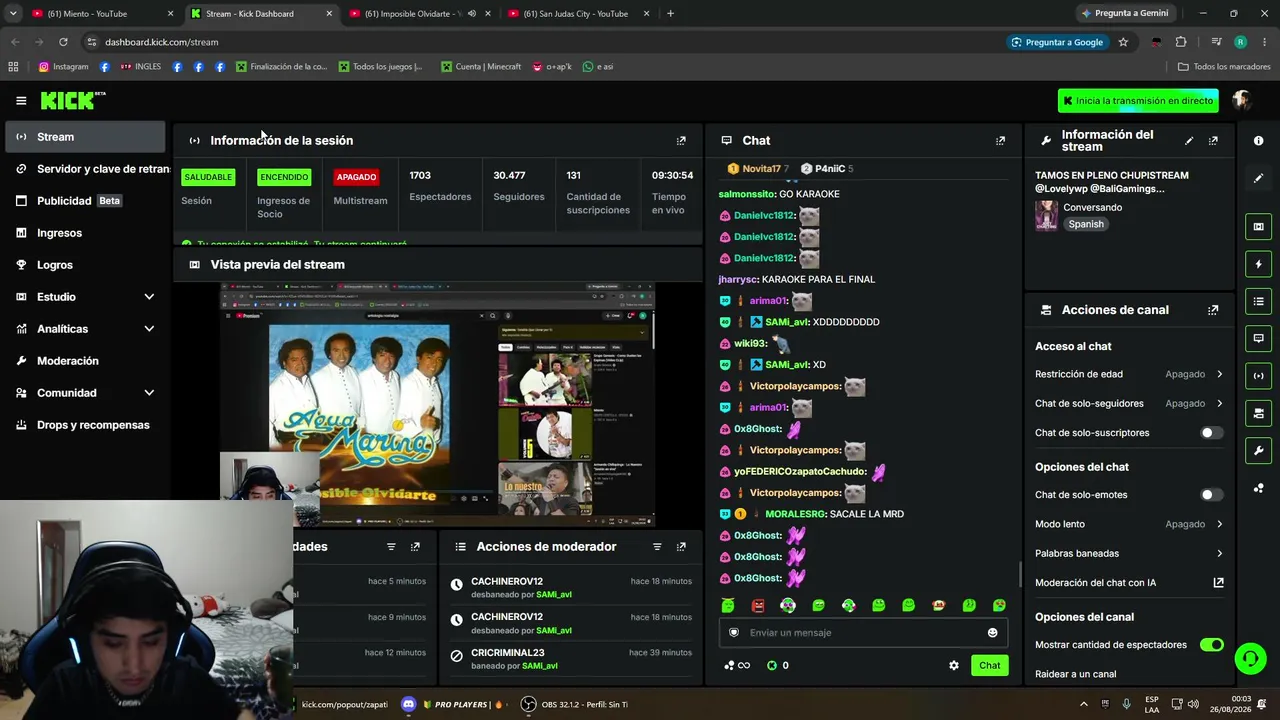Click Raidear a un canal
Screen dimensions: 1280x720
[1076, 674]
